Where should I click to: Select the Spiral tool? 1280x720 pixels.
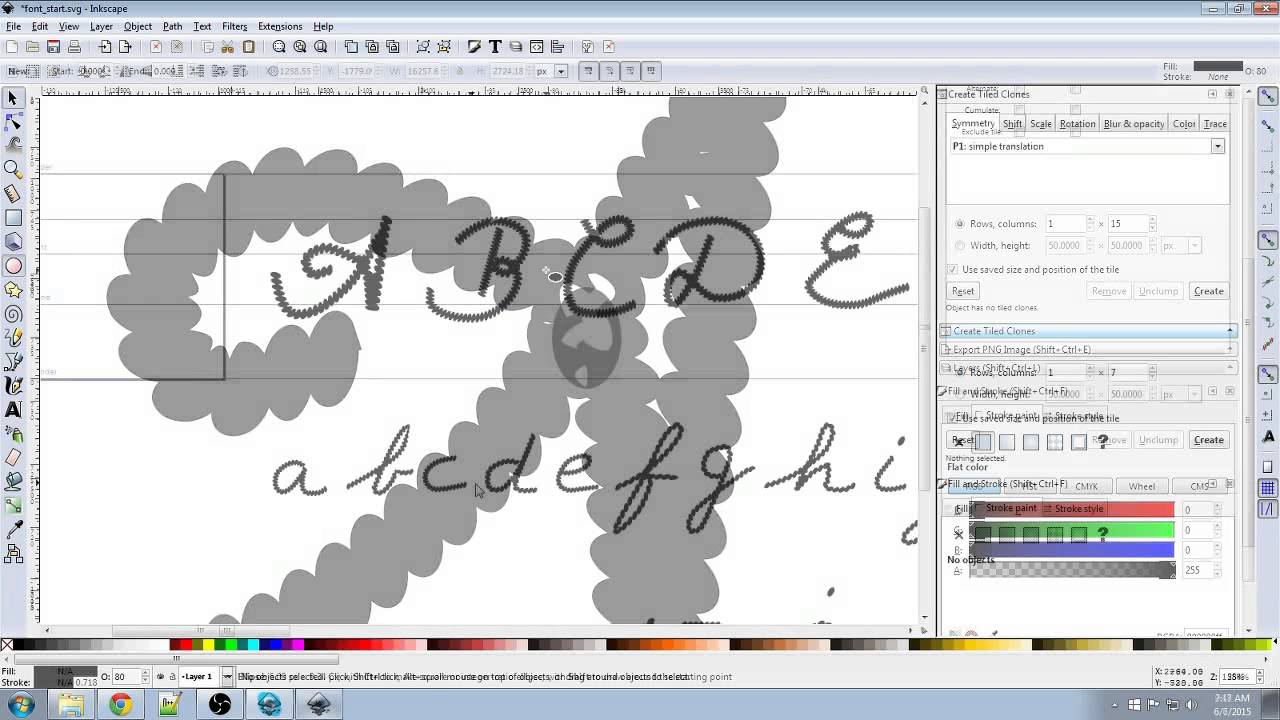[13, 314]
